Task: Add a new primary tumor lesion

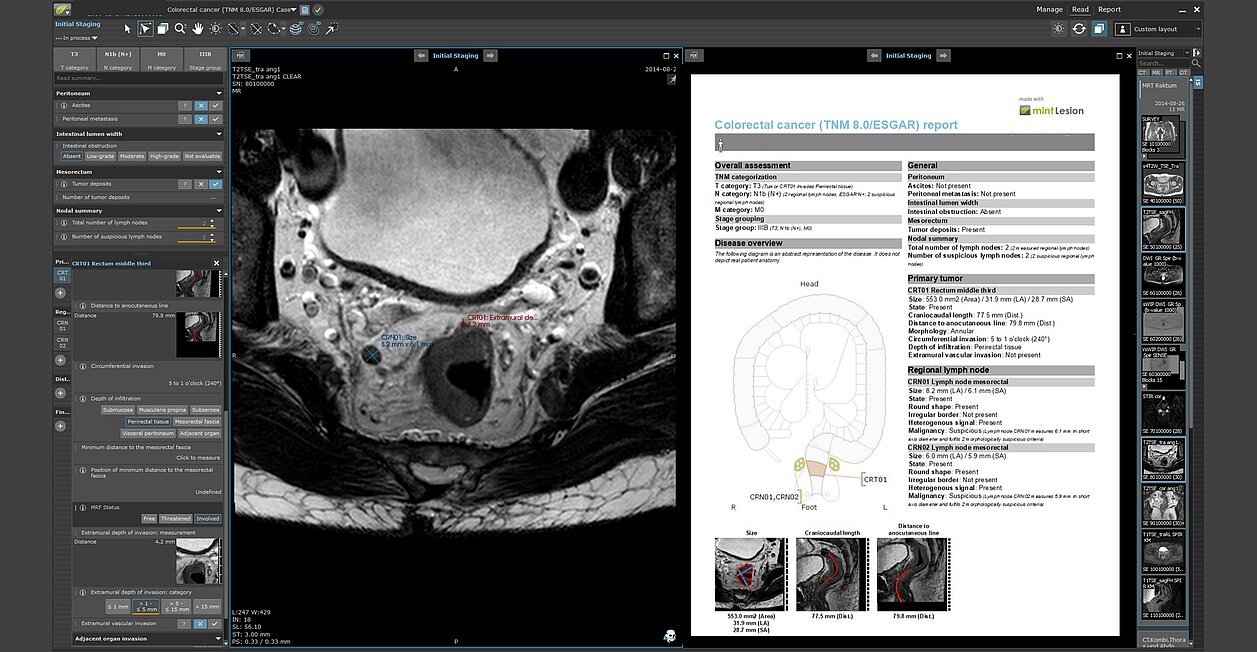Action: point(61,293)
